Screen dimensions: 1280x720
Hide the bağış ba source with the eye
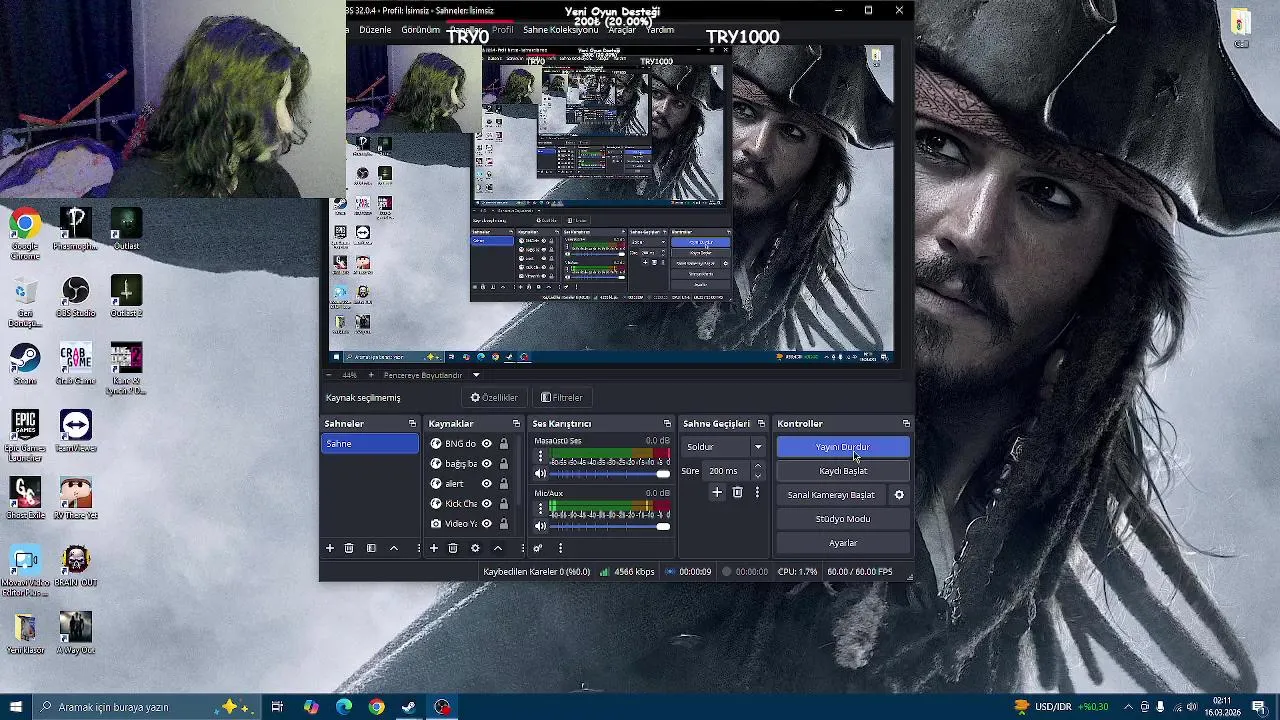point(487,464)
